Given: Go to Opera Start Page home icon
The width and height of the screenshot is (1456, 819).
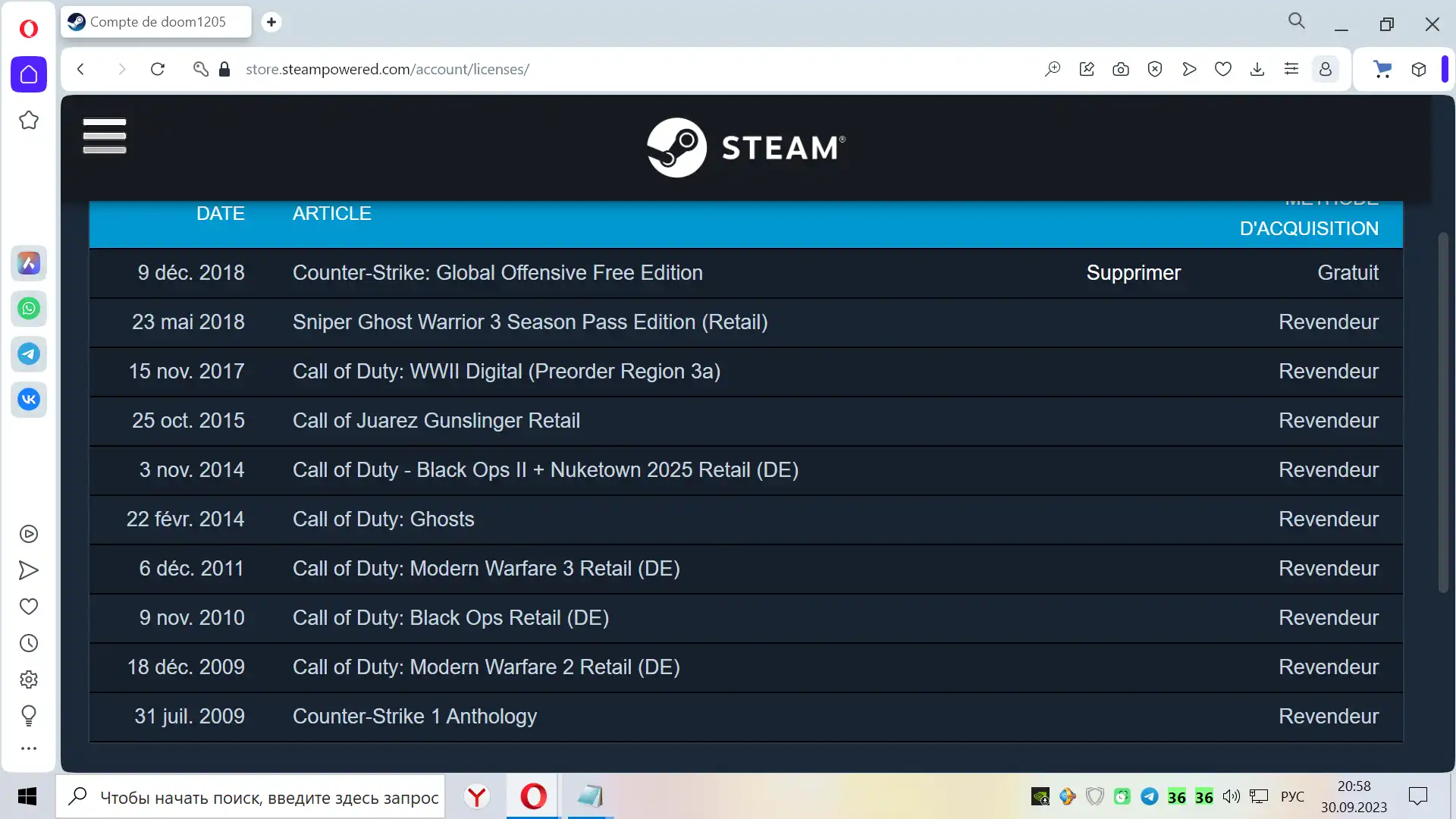Looking at the screenshot, I should [x=29, y=74].
